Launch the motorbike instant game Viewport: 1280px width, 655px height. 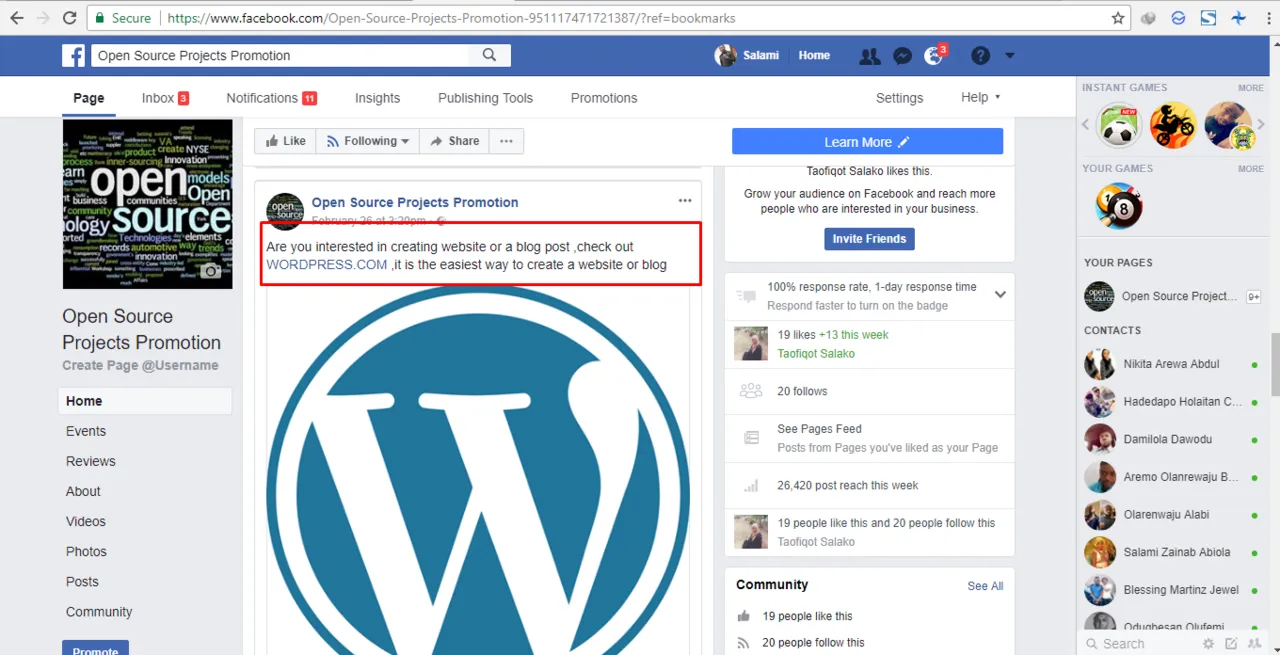(1173, 125)
